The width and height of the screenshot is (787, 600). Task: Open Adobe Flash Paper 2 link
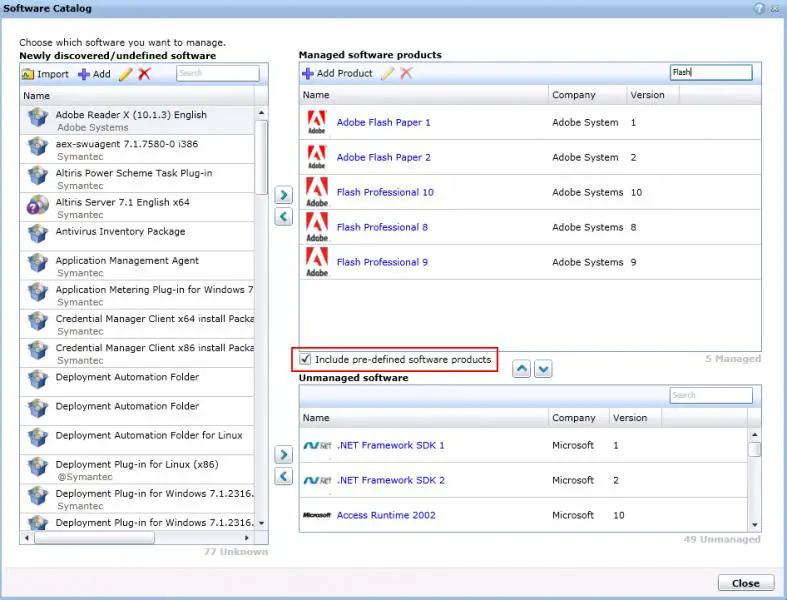coord(383,157)
